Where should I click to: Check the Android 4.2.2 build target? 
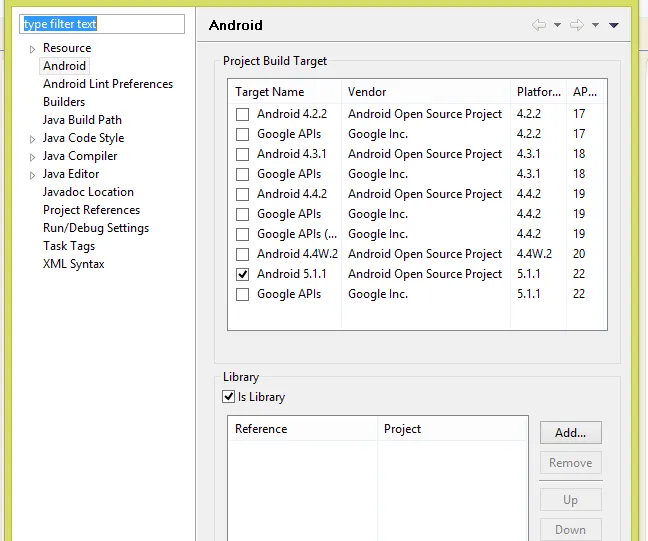242,114
